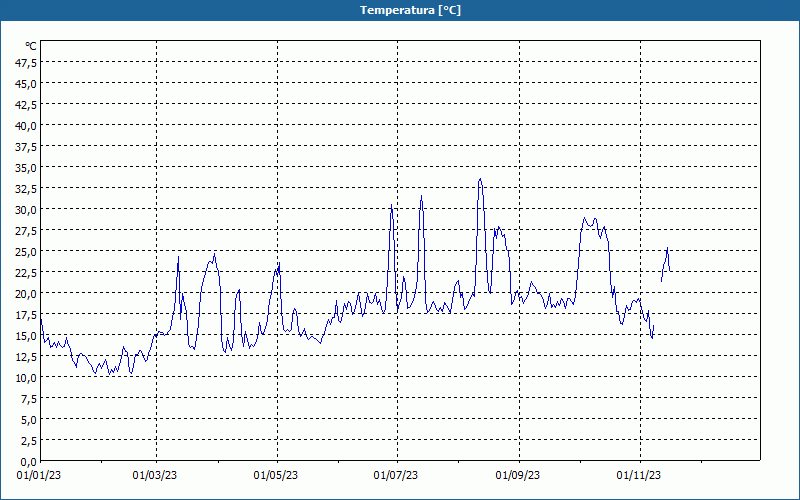Click the 17,5 y-axis label
The width and height of the screenshot is (800, 500).
pos(27,315)
